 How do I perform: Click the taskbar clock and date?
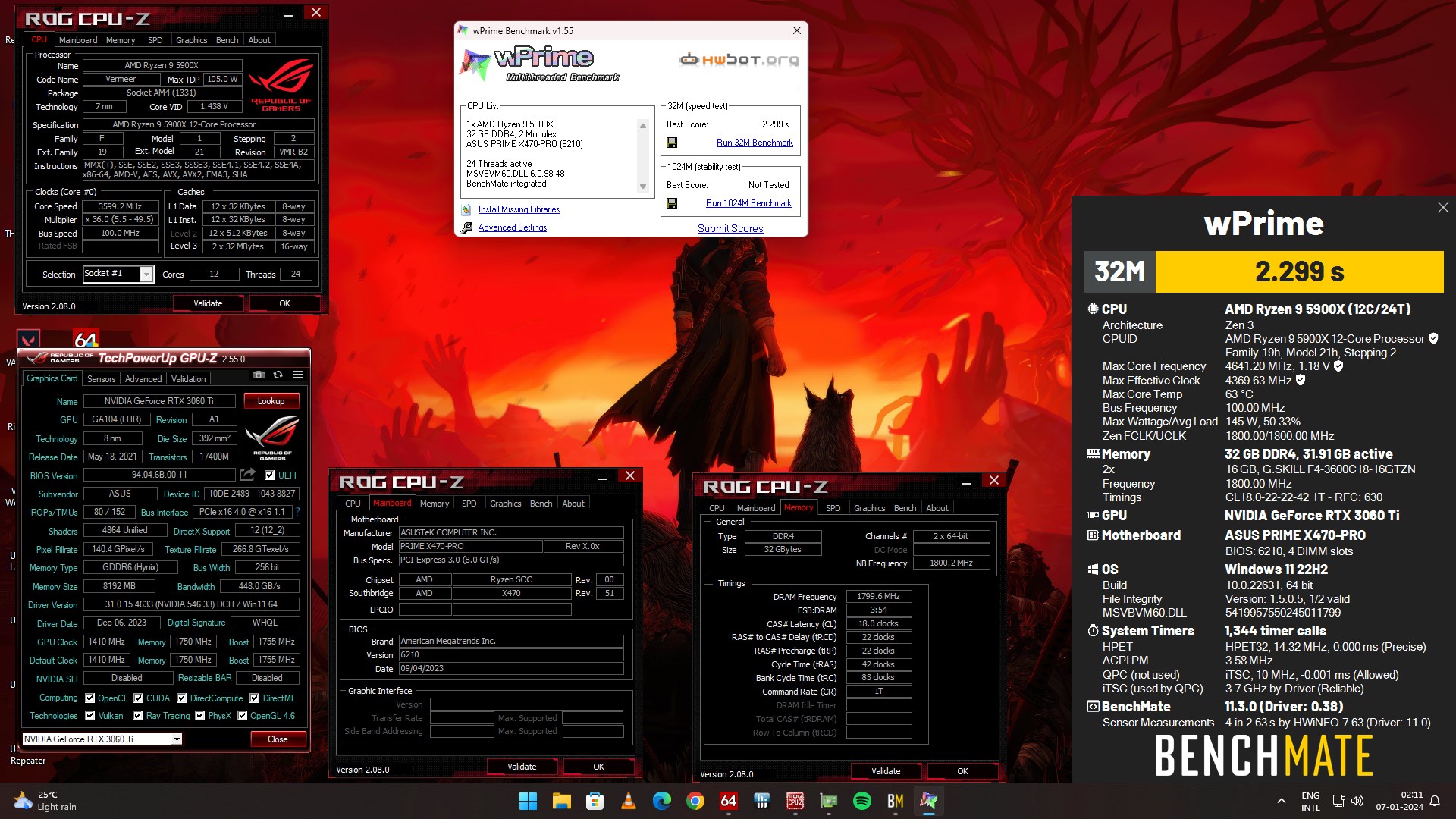pos(1399,801)
